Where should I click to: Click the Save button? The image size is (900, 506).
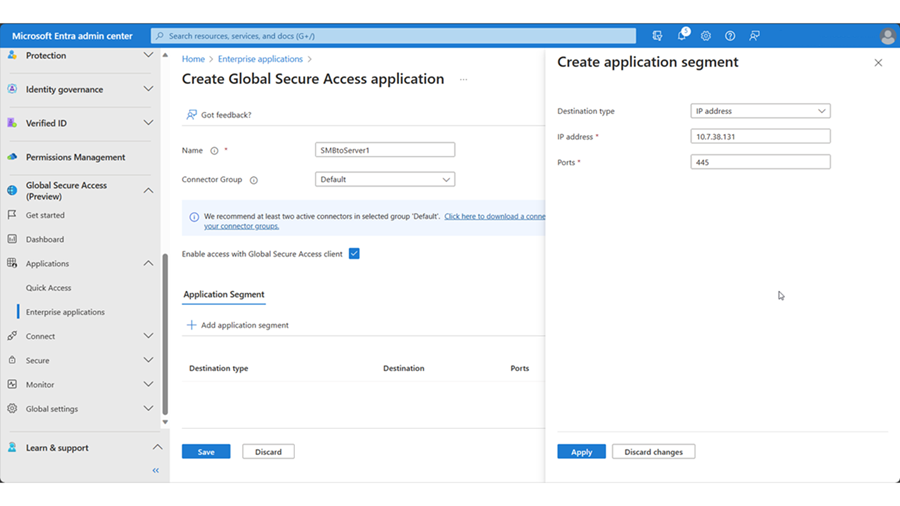206,451
